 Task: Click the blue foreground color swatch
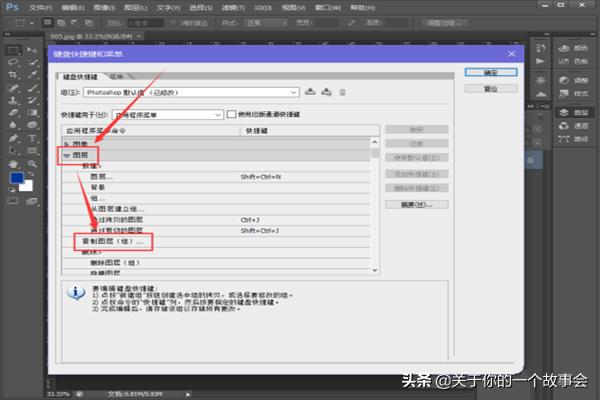click(15, 179)
